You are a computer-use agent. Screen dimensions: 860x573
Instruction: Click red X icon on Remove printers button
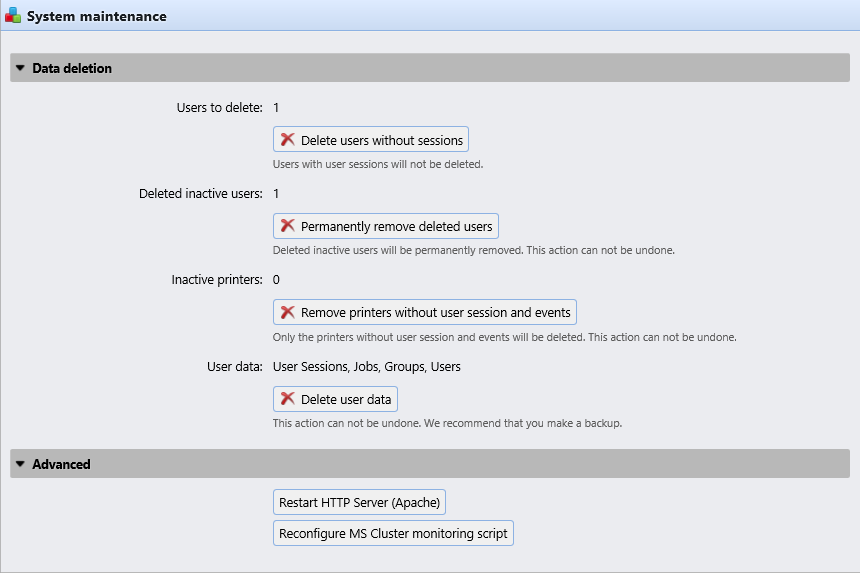click(288, 312)
